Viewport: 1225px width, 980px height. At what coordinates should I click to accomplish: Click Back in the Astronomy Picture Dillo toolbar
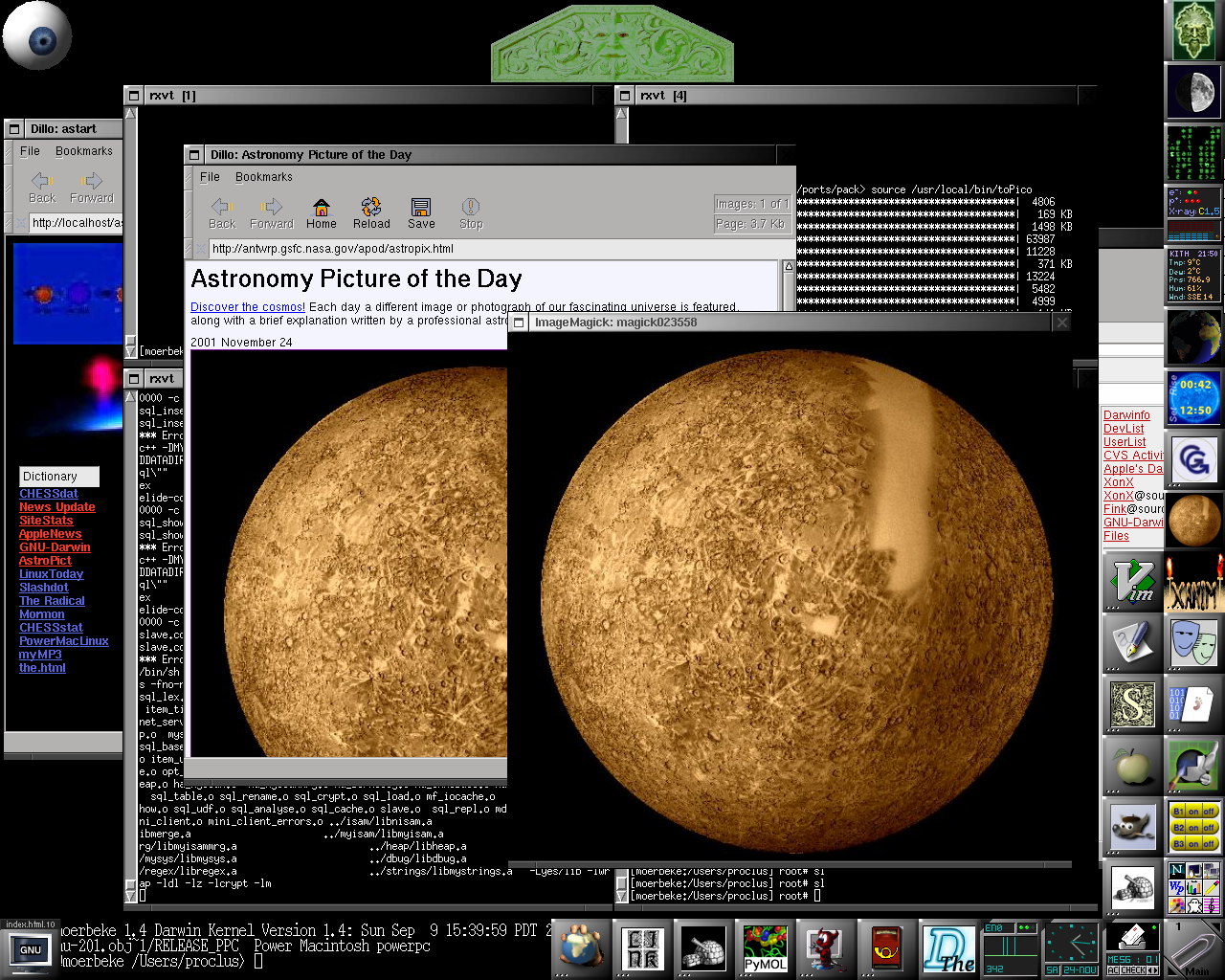[222, 213]
